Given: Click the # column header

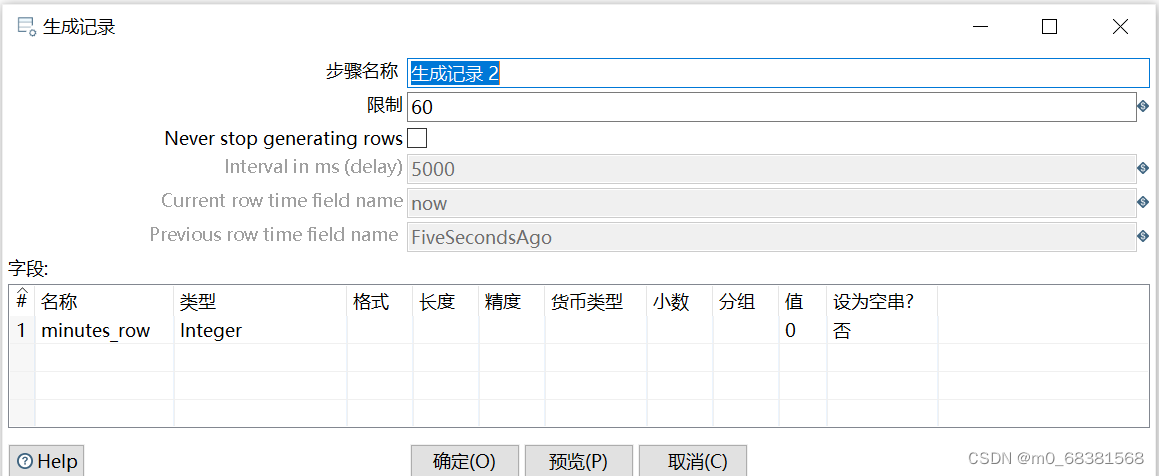Looking at the screenshot, I should pos(21,300).
